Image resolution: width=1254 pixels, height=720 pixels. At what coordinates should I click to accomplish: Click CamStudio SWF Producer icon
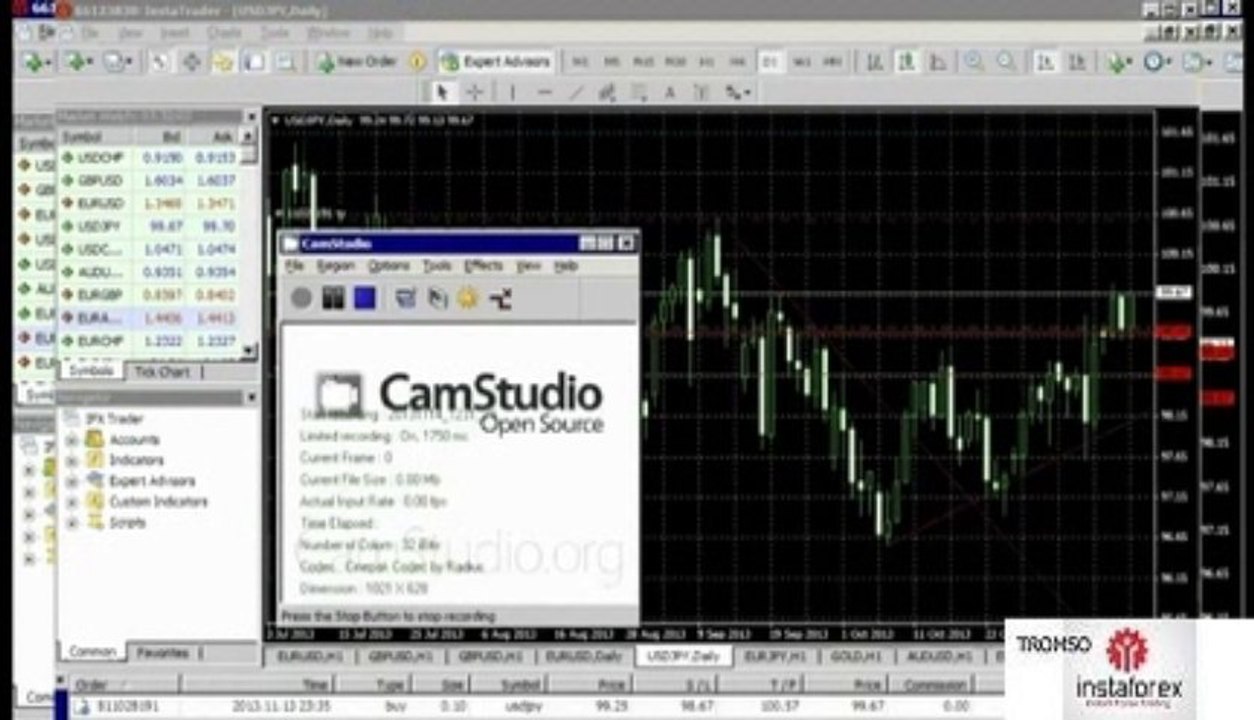tap(500, 298)
